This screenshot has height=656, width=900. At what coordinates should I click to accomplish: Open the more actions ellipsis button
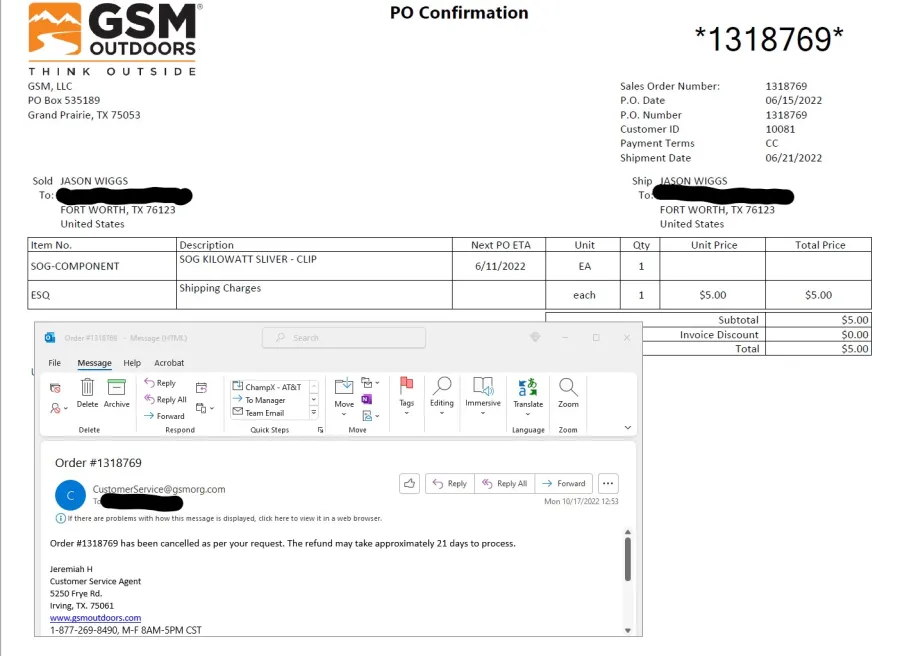tap(608, 483)
